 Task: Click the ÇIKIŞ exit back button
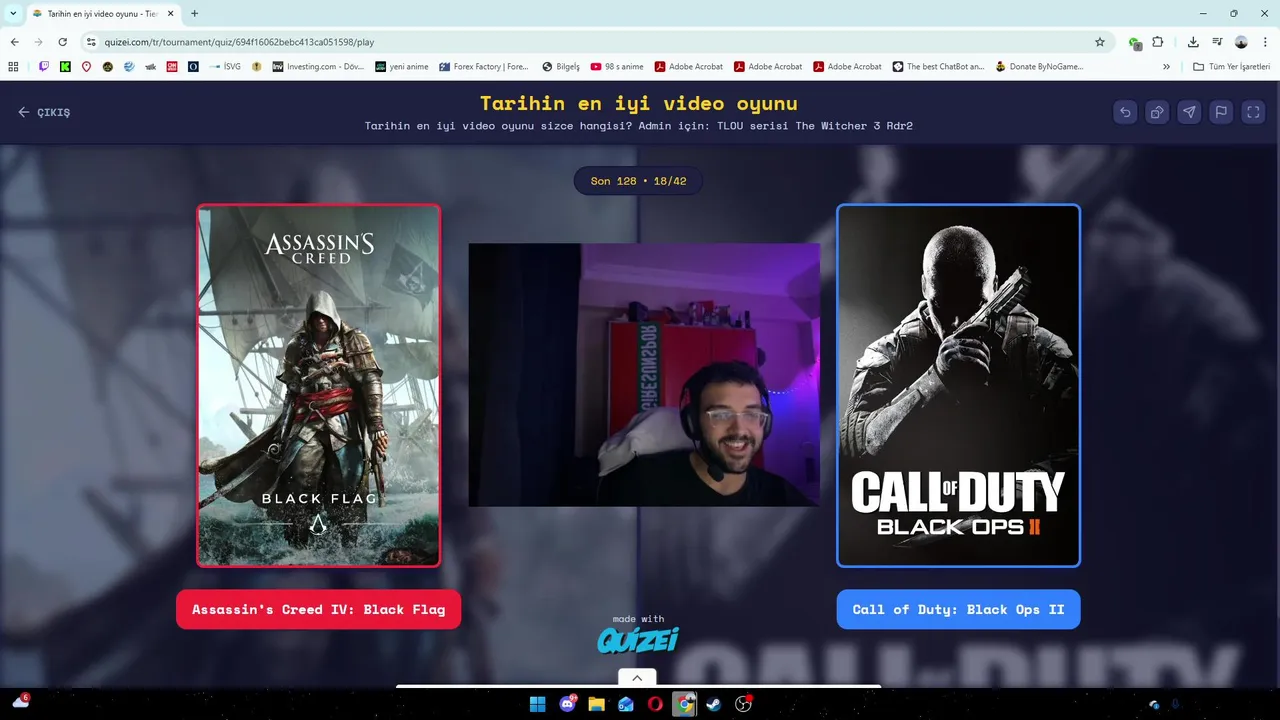tap(44, 112)
